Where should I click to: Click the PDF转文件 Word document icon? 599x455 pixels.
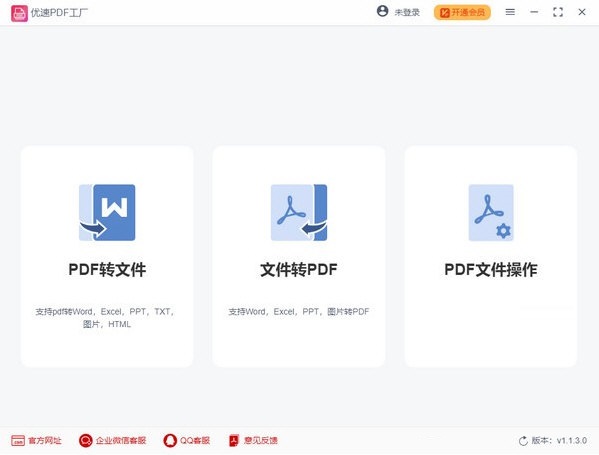107,212
